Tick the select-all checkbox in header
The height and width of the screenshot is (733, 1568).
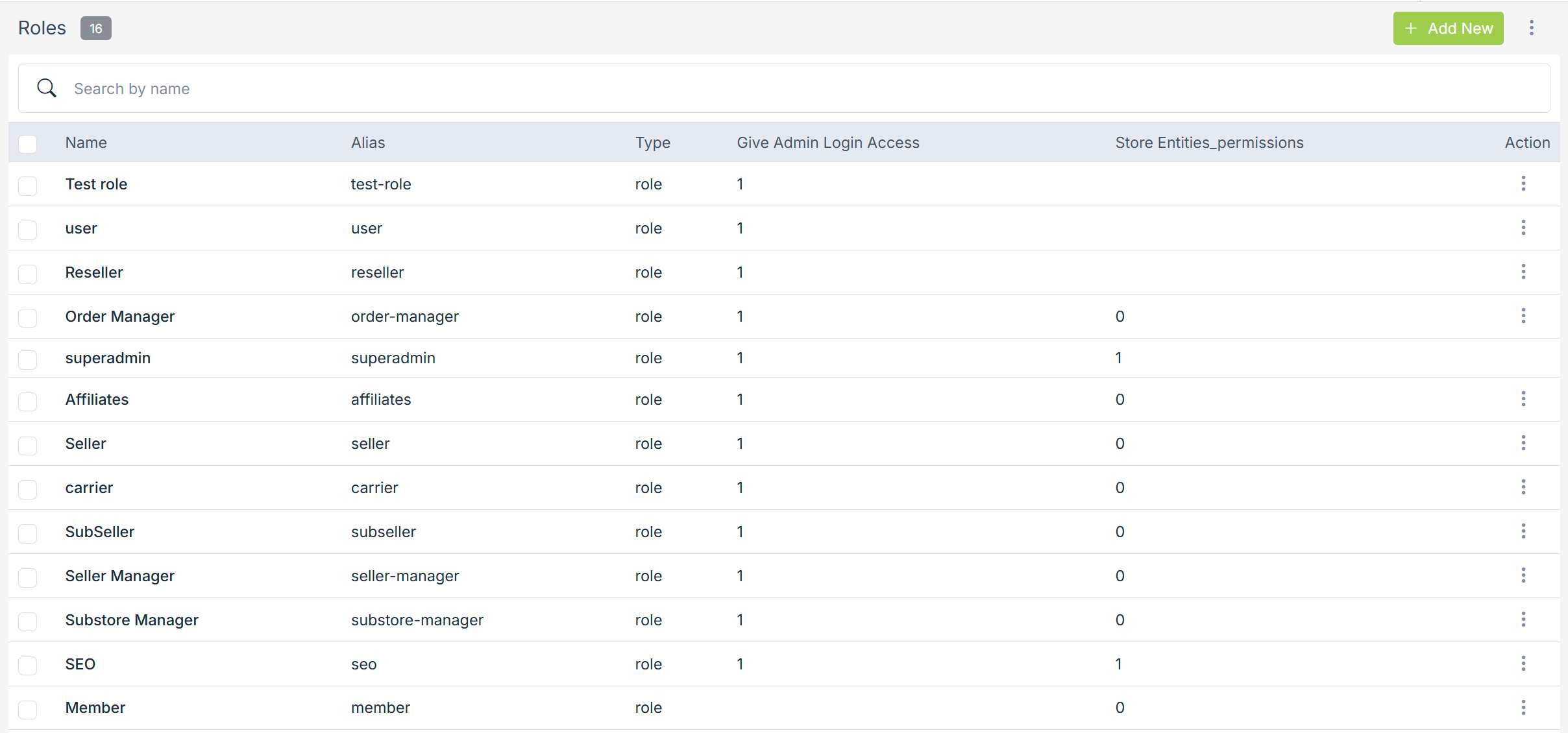pyautogui.click(x=28, y=143)
